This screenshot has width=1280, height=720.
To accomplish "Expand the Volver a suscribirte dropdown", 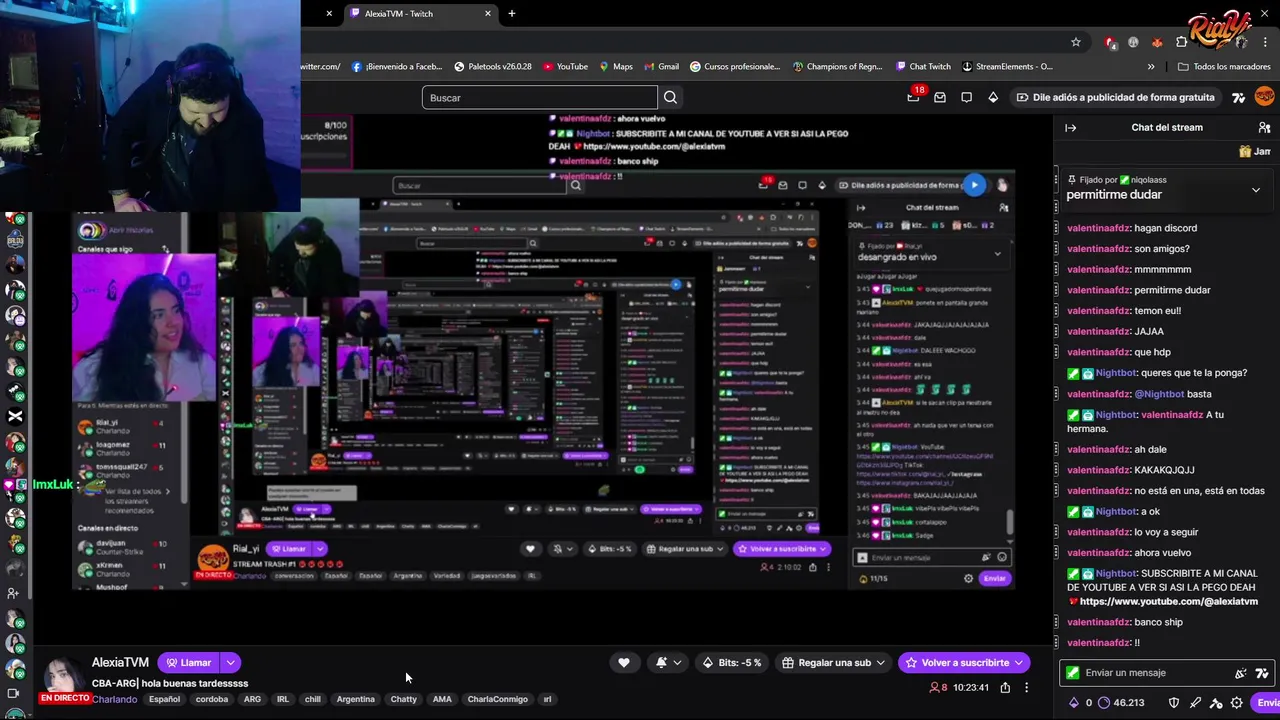I will [1019, 662].
